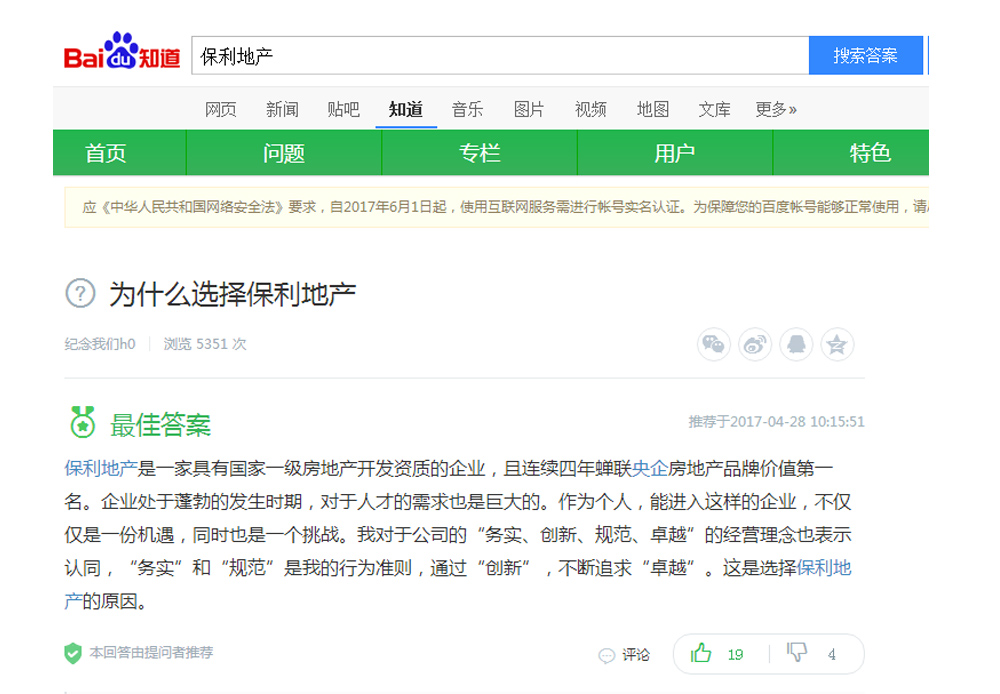Share the question to QQ
The width and height of the screenshot is (1000, 694).
click(x=796, y=344)
